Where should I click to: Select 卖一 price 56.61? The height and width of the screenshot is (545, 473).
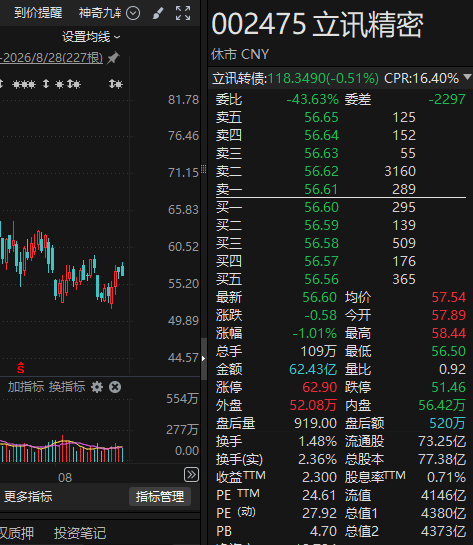pos(321,189)
